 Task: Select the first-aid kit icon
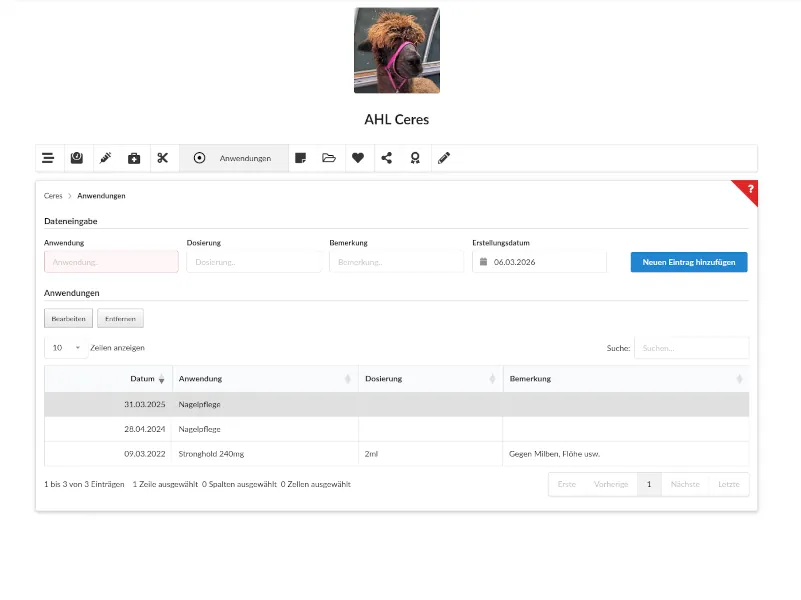(134, 158)
